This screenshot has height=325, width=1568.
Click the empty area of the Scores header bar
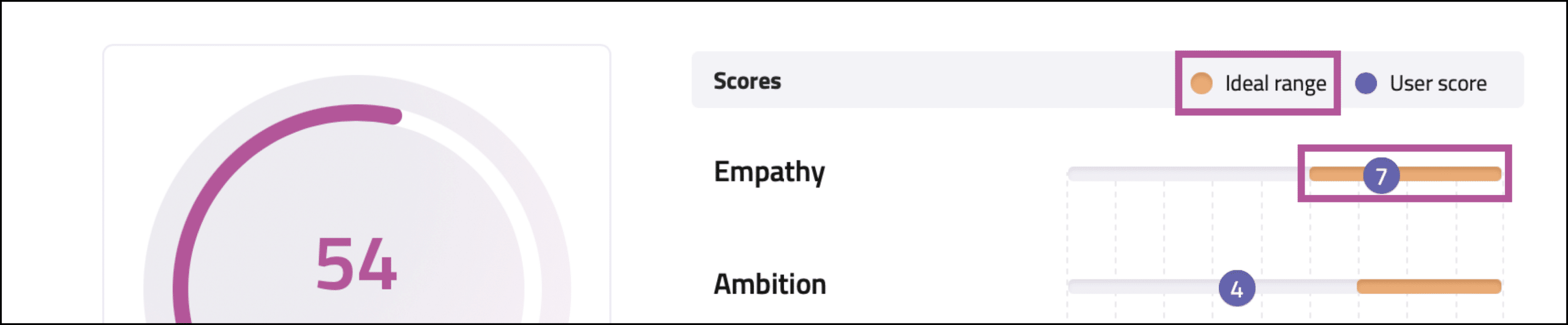[980, 81]
